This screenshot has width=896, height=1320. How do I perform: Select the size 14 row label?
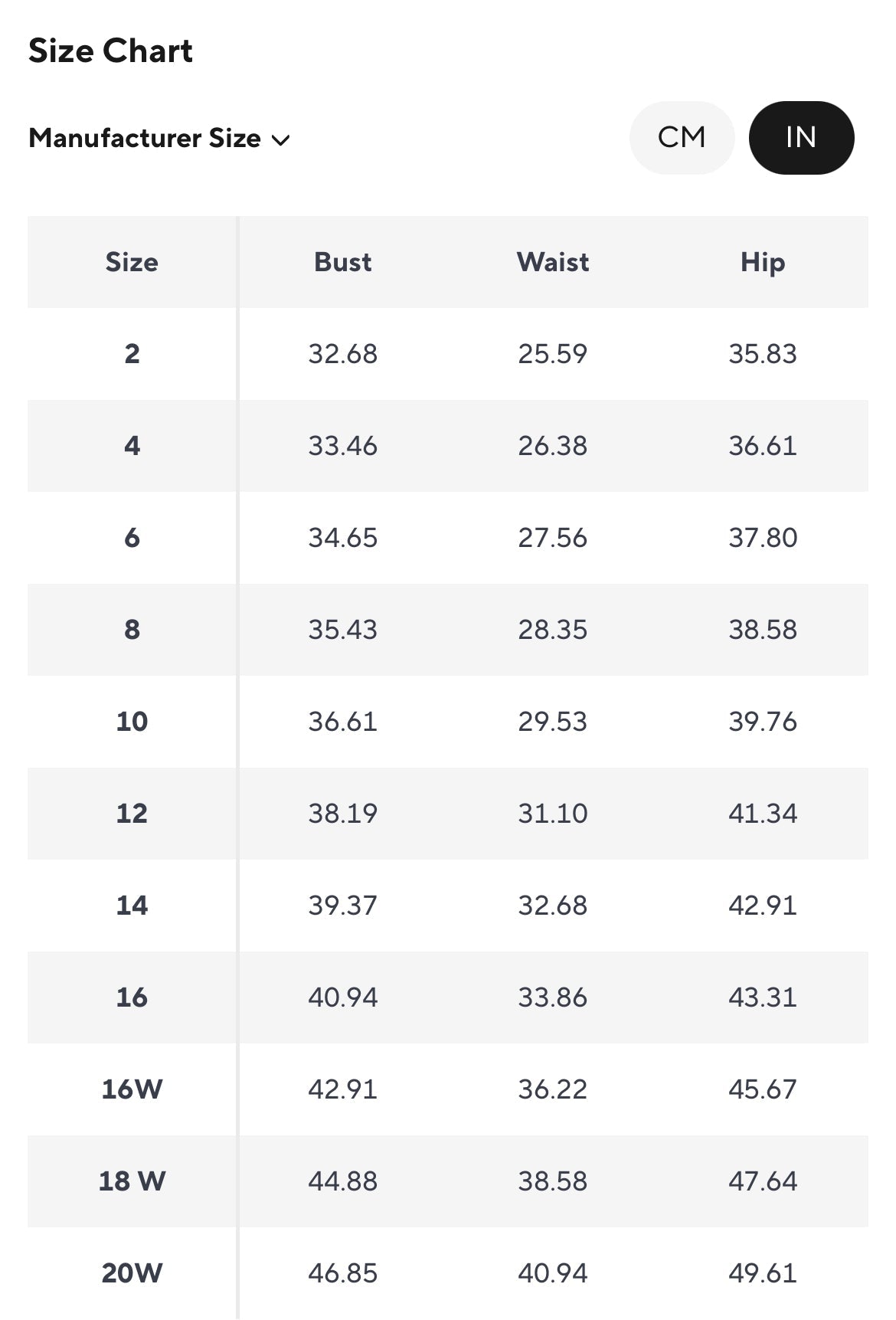click(x=132, y=906)
